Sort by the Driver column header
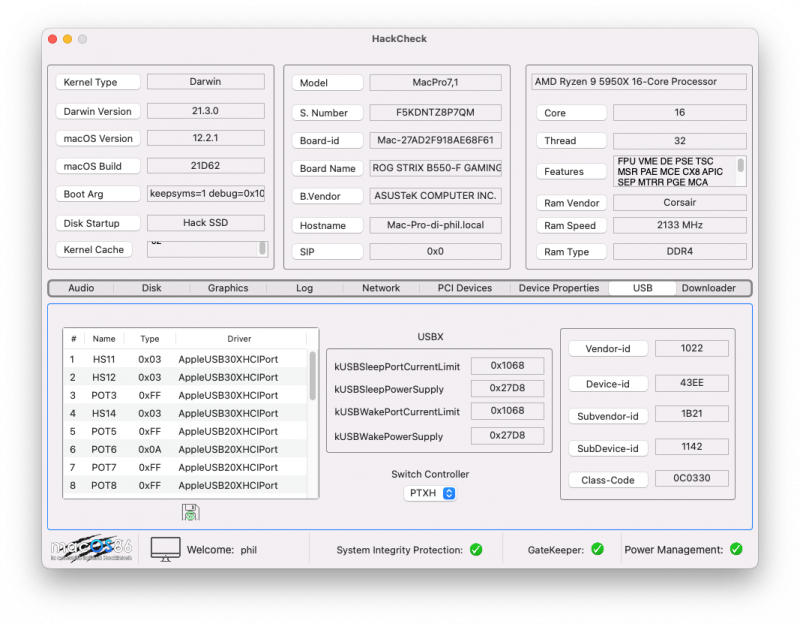The image size is (800, 624). pyautogui.click(x=240, y=339)
